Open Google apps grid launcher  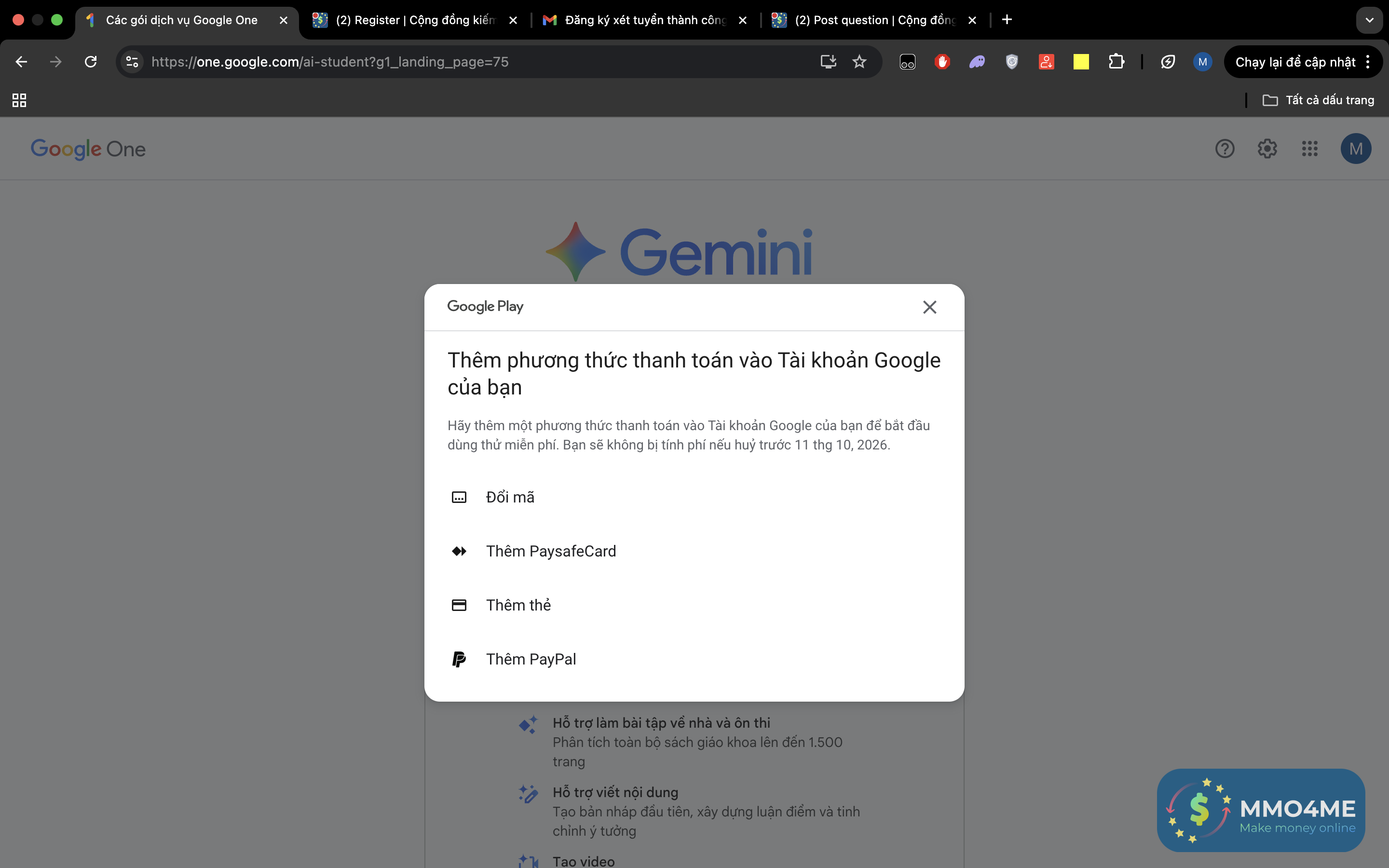pyautogui.click(x=1309, y=149)
